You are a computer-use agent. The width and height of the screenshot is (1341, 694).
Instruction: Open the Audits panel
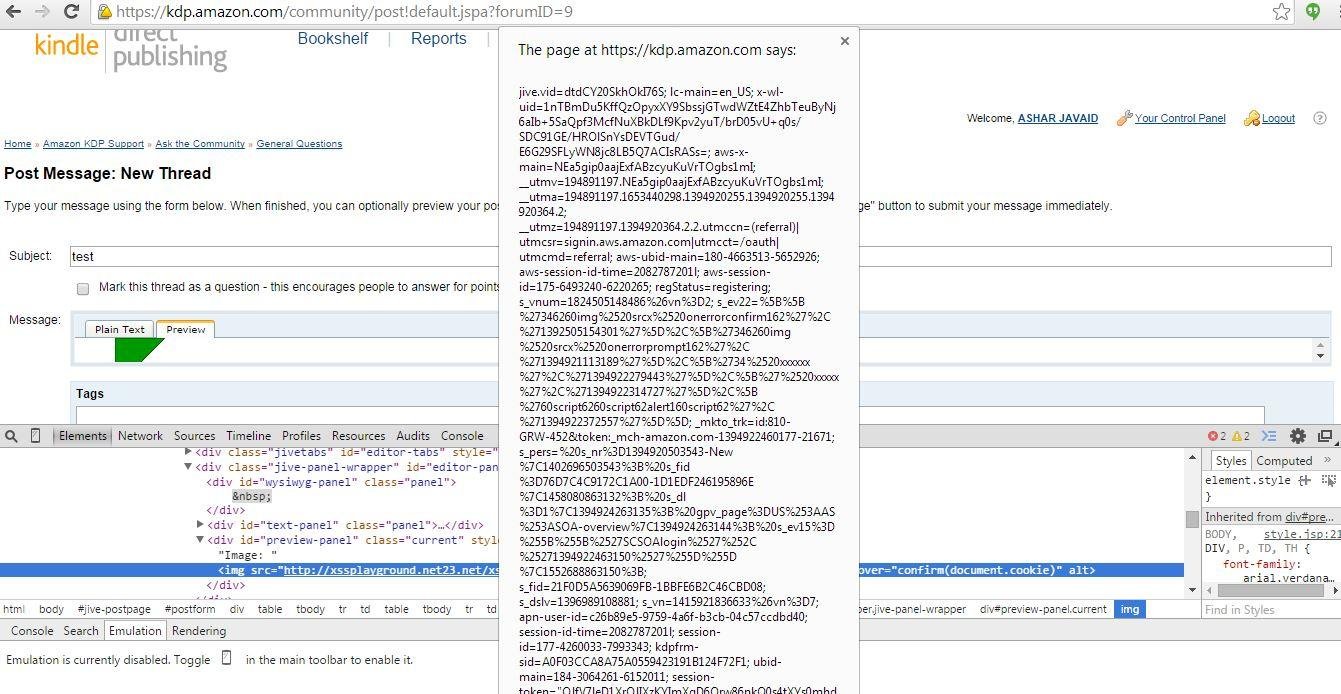(x=413, y=436)
